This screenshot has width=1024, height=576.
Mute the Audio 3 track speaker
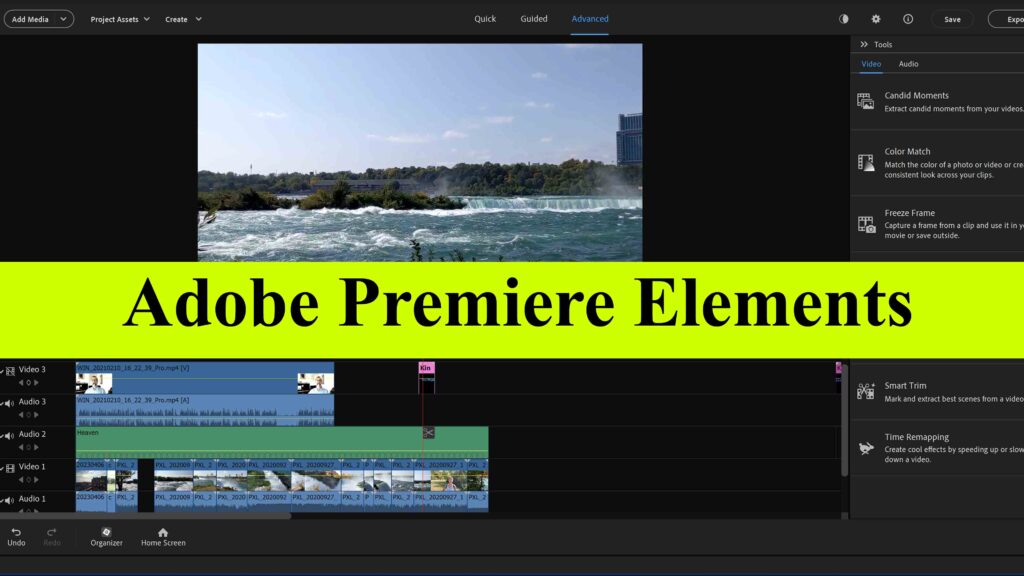(10, 404)
